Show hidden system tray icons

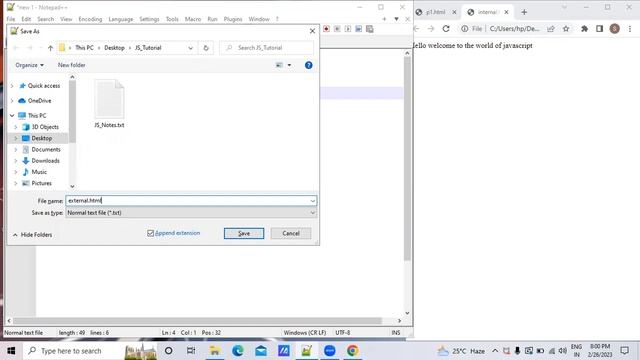[x=495, y=351]
